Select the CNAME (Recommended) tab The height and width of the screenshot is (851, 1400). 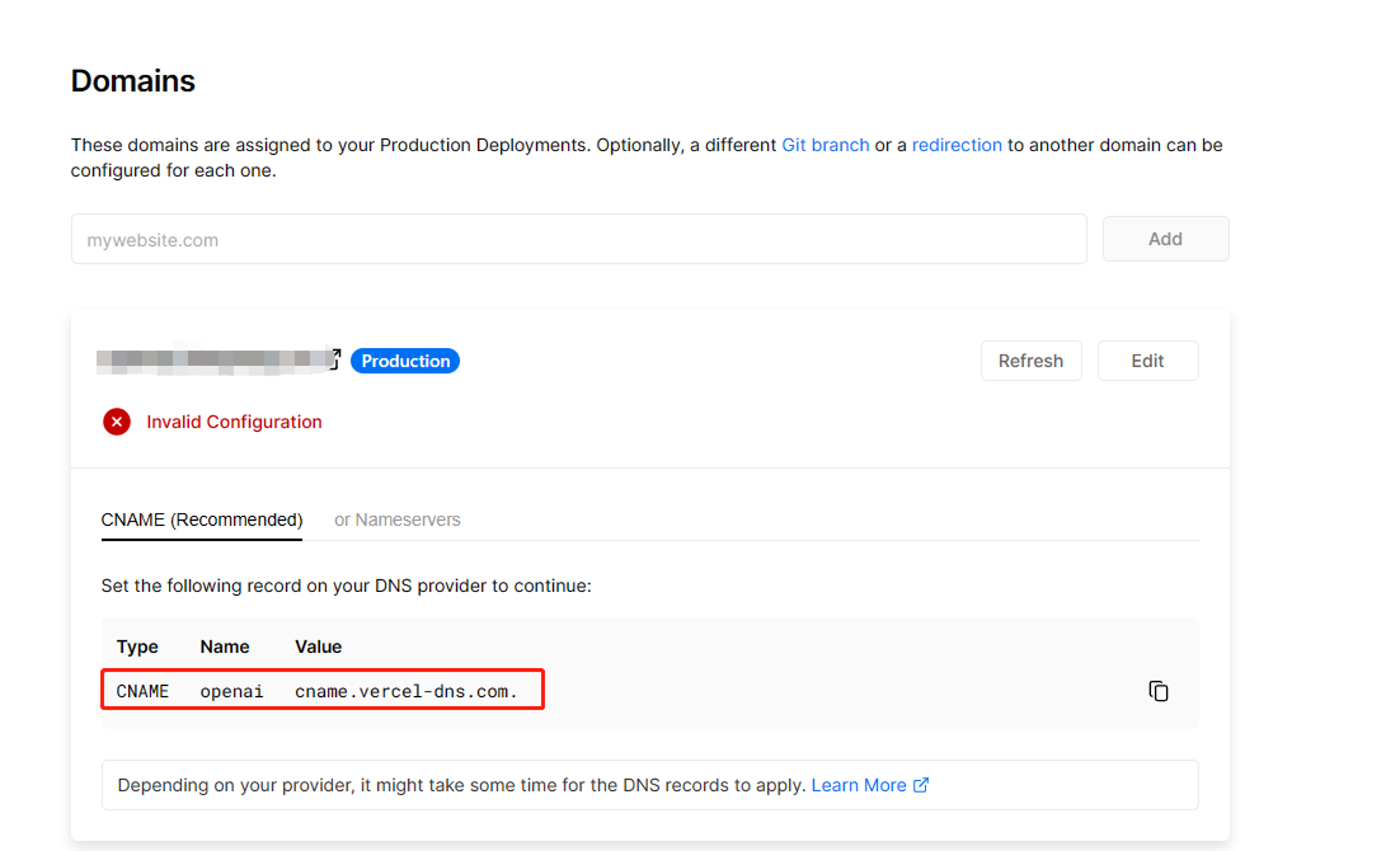click(x=202, y=520)
